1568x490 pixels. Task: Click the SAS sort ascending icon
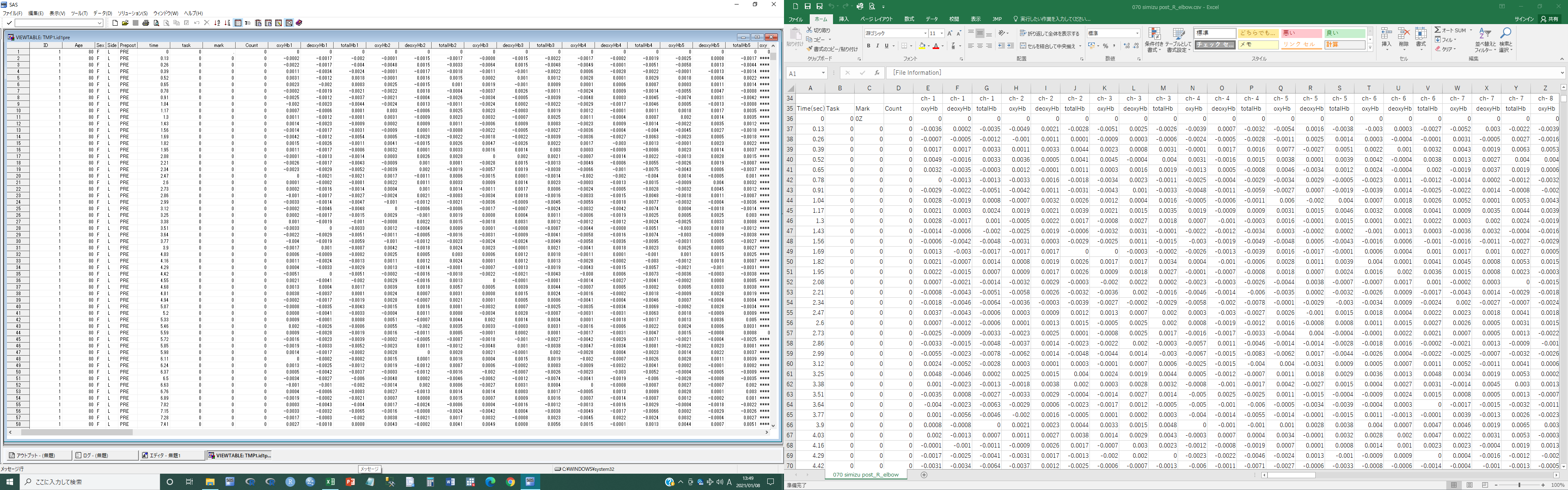click(217, 23)
